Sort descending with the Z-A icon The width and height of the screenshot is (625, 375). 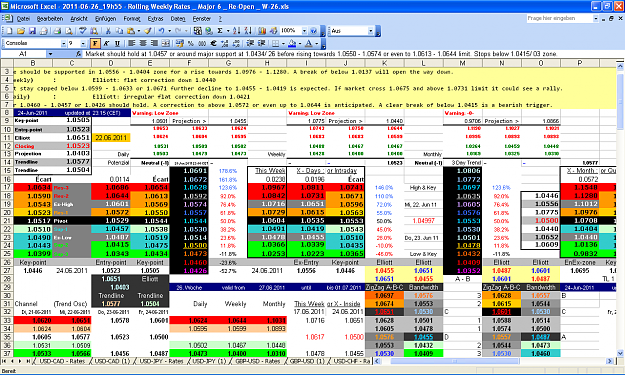tap(248, 31)
